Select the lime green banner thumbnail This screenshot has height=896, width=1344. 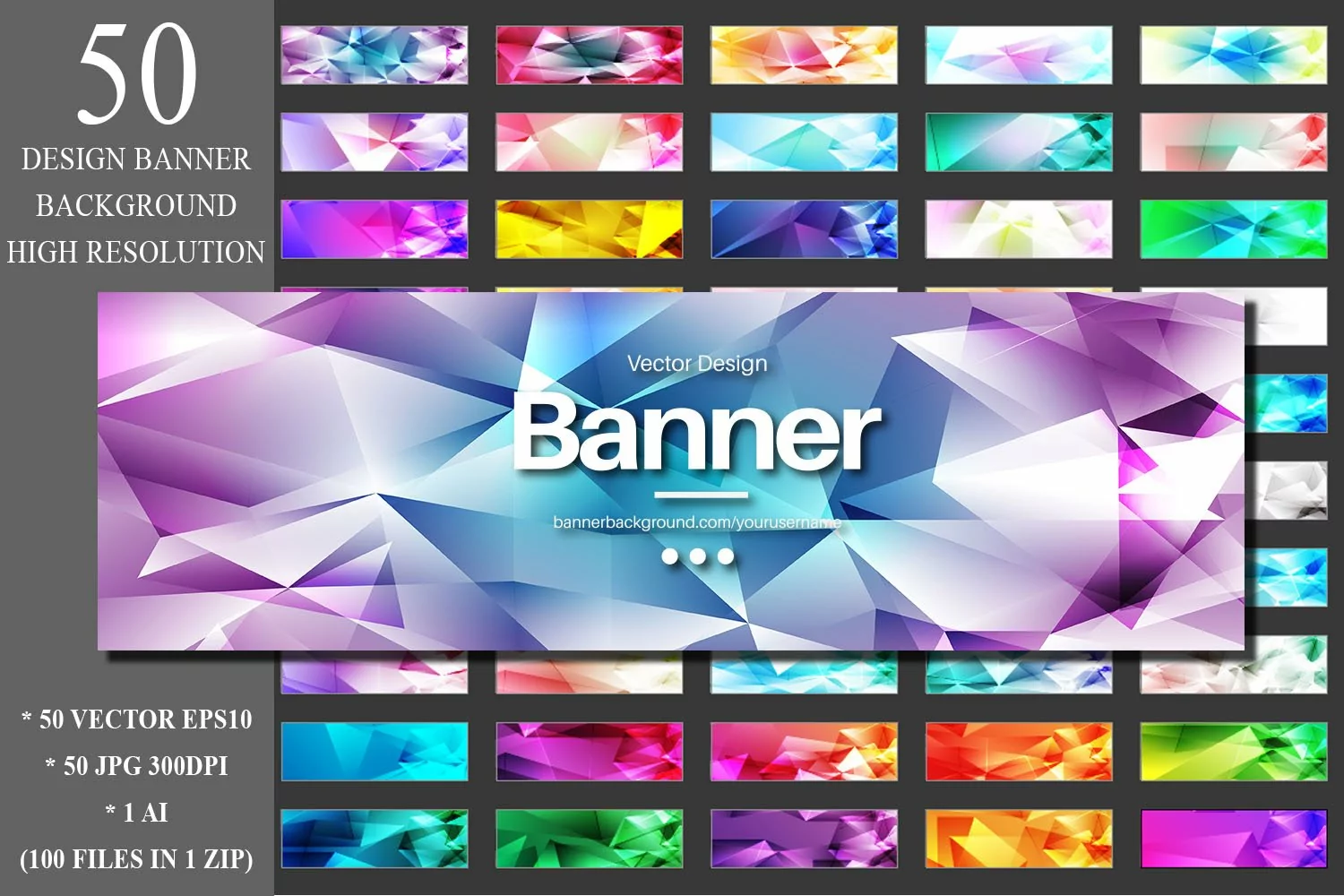[1234, 752]
